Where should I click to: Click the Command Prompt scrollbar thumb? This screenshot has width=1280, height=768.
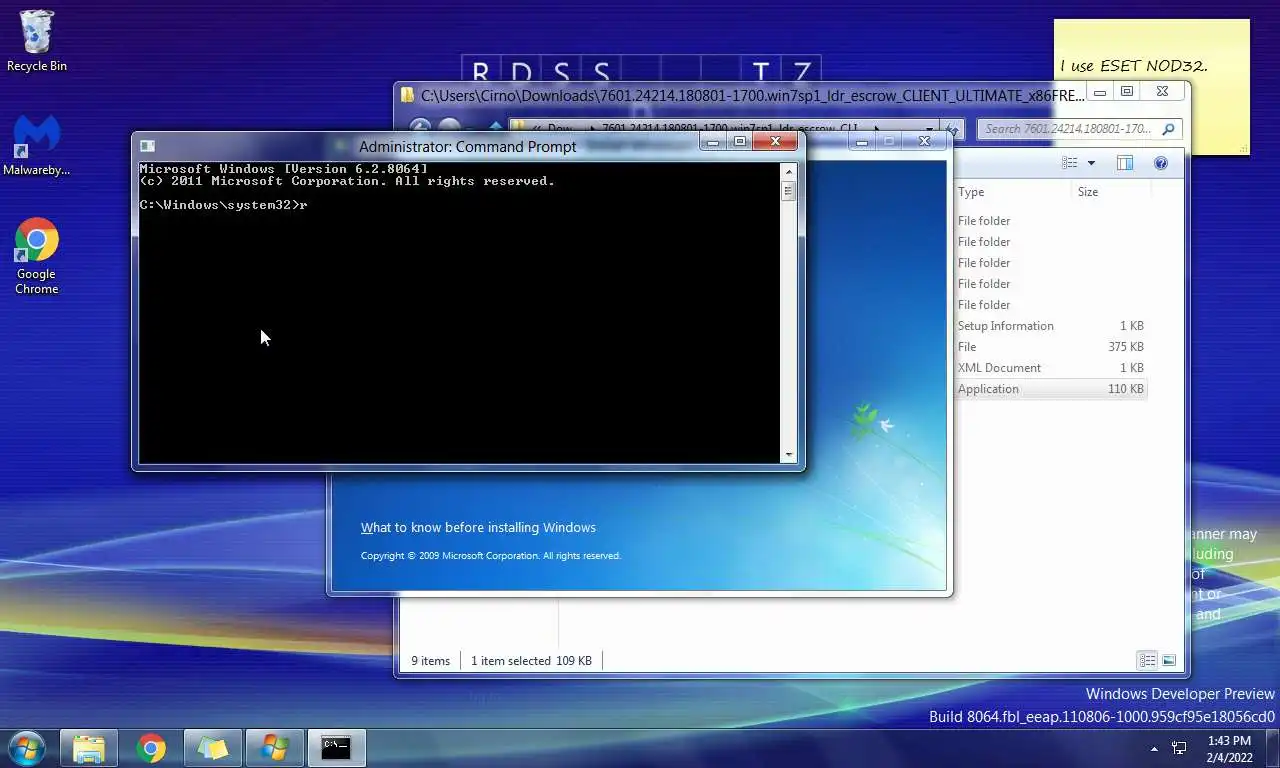[788, 190]
